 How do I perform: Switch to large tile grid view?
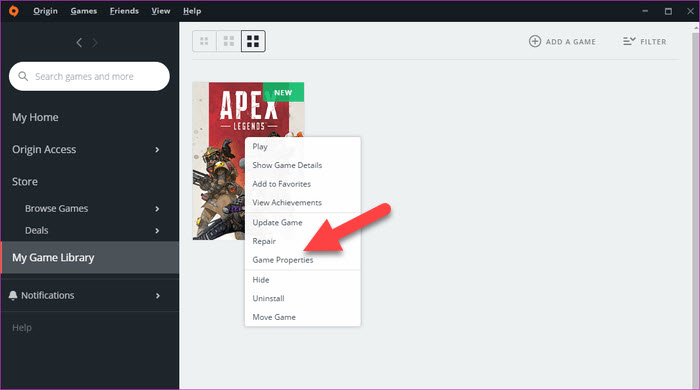253,41
